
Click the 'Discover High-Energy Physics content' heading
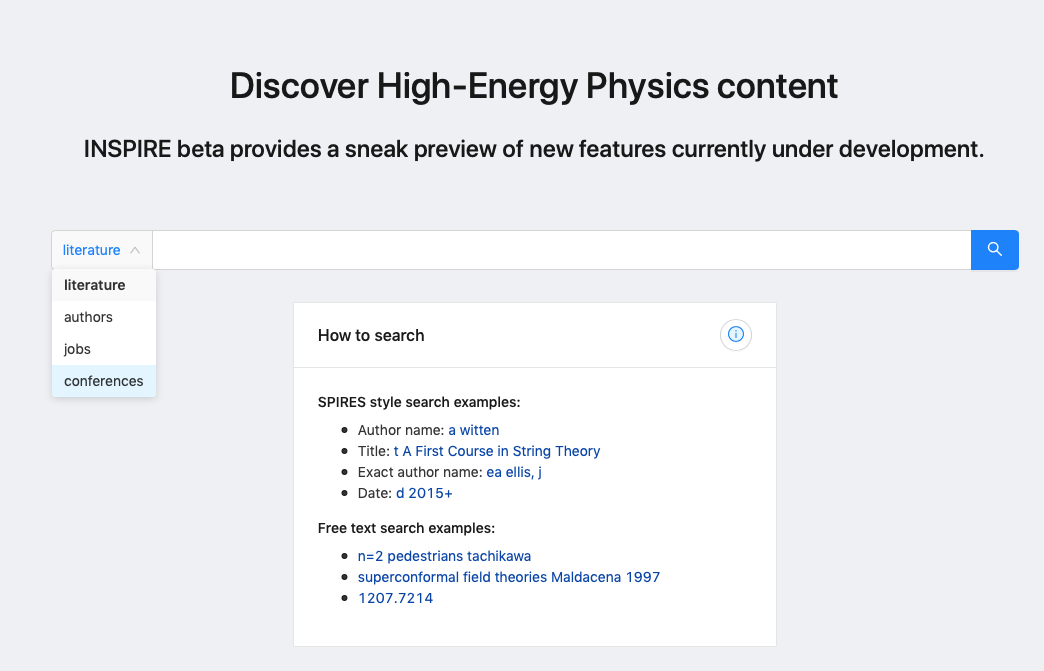(534, 86)
